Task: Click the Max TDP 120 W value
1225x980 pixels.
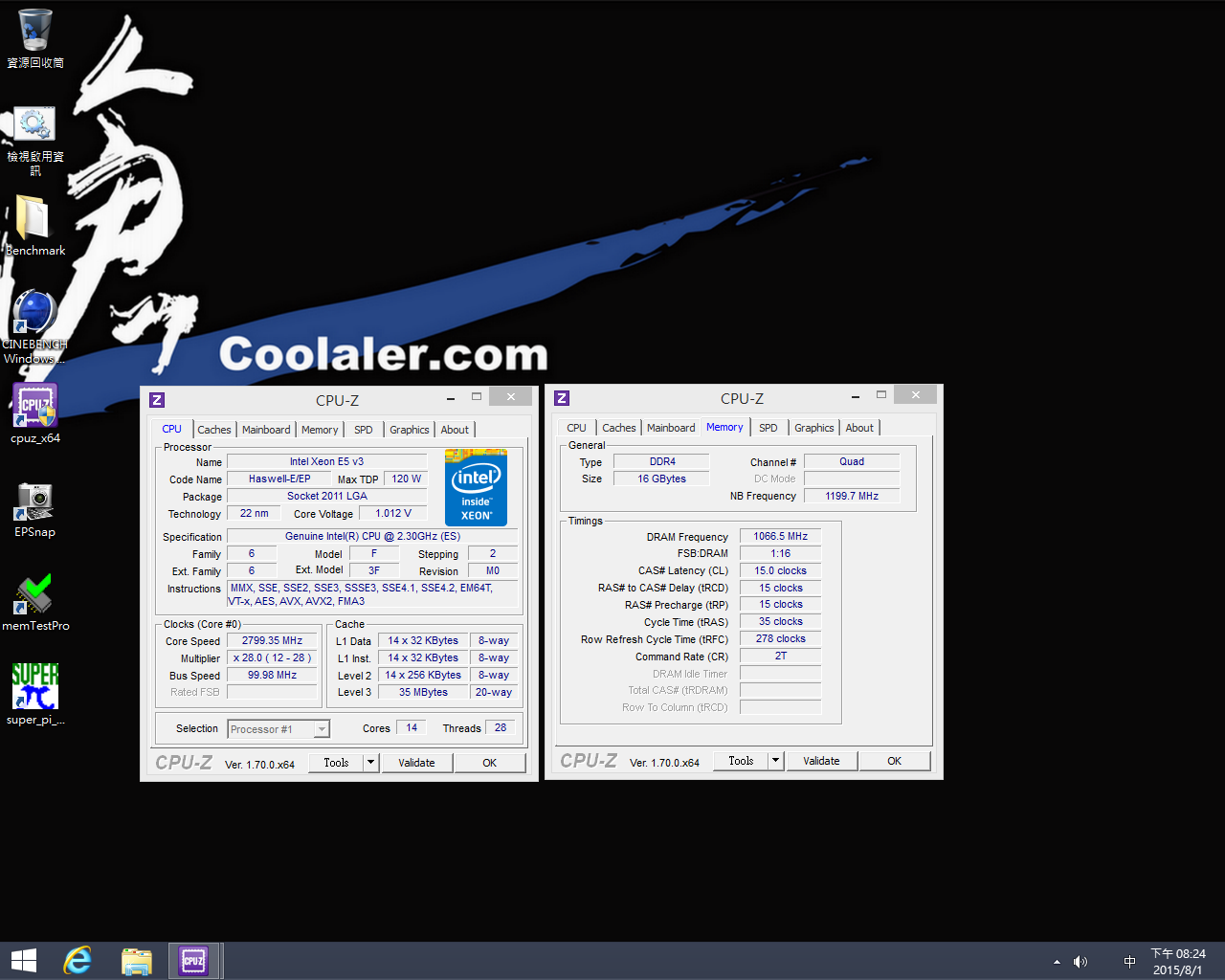Action: pos(407,479)
